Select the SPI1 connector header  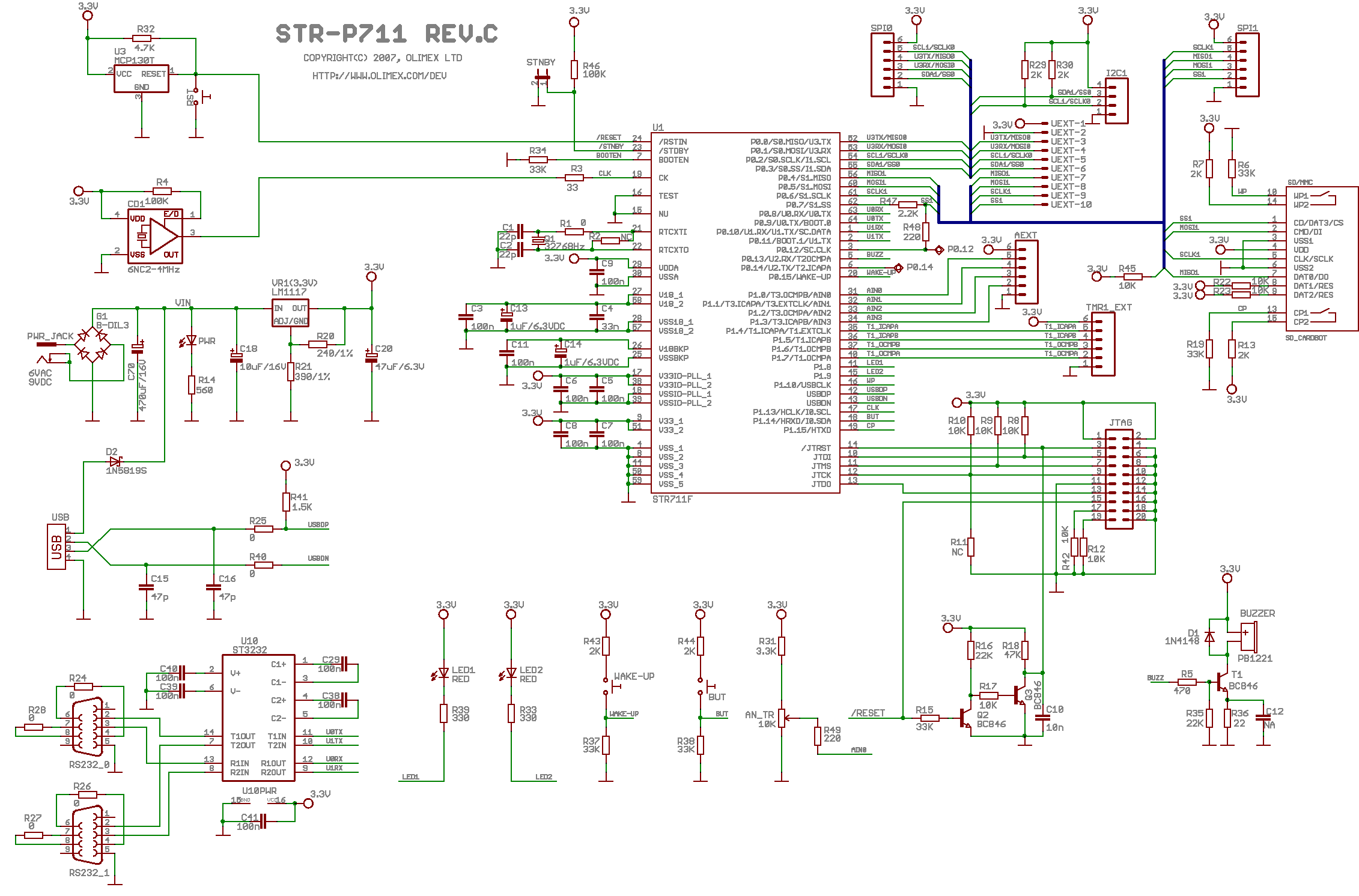[1247, 65]
